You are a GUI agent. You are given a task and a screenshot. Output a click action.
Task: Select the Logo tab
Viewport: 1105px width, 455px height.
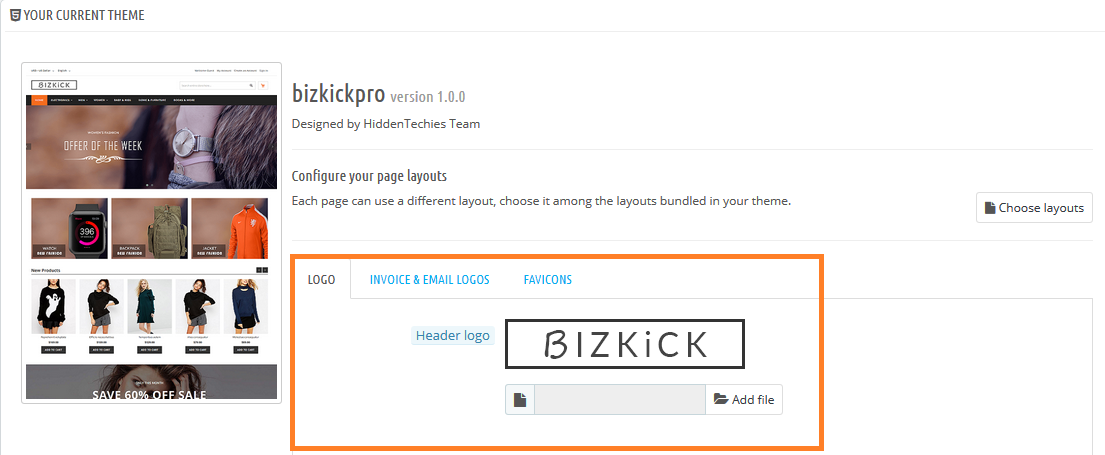click(x=321, y=280)
